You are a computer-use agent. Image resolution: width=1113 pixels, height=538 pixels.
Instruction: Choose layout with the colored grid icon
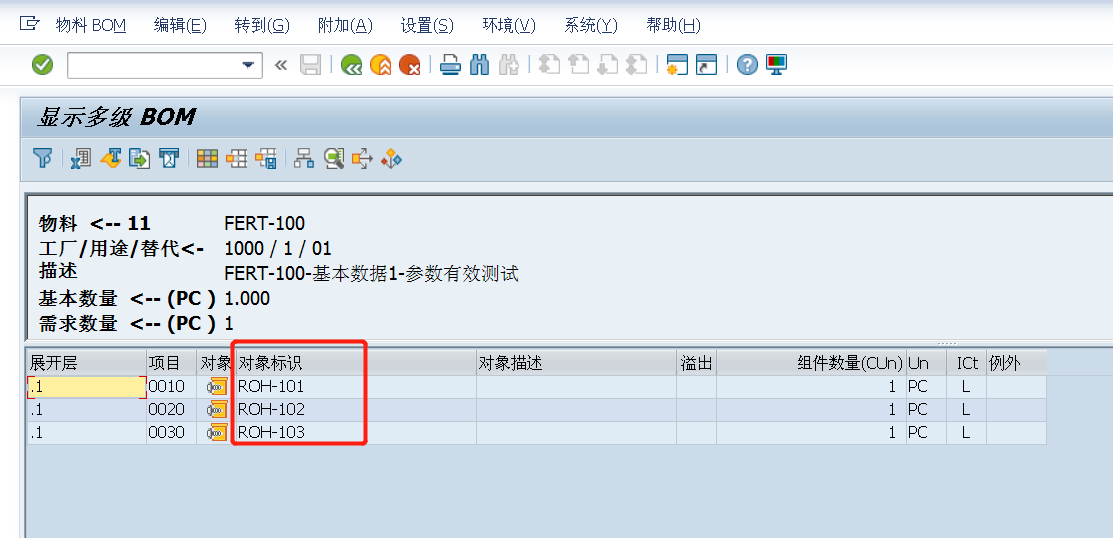pos(207,158)
